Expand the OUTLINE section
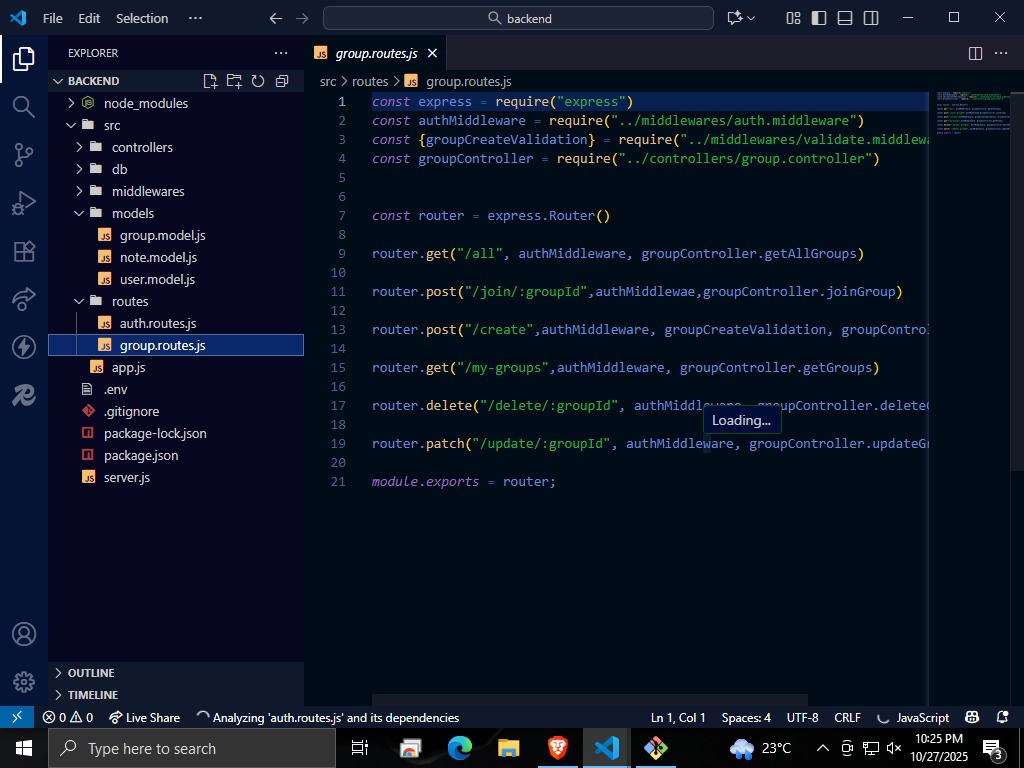Image resolution: width=1024 pixels, height=768 pixels. click(90, 672)
